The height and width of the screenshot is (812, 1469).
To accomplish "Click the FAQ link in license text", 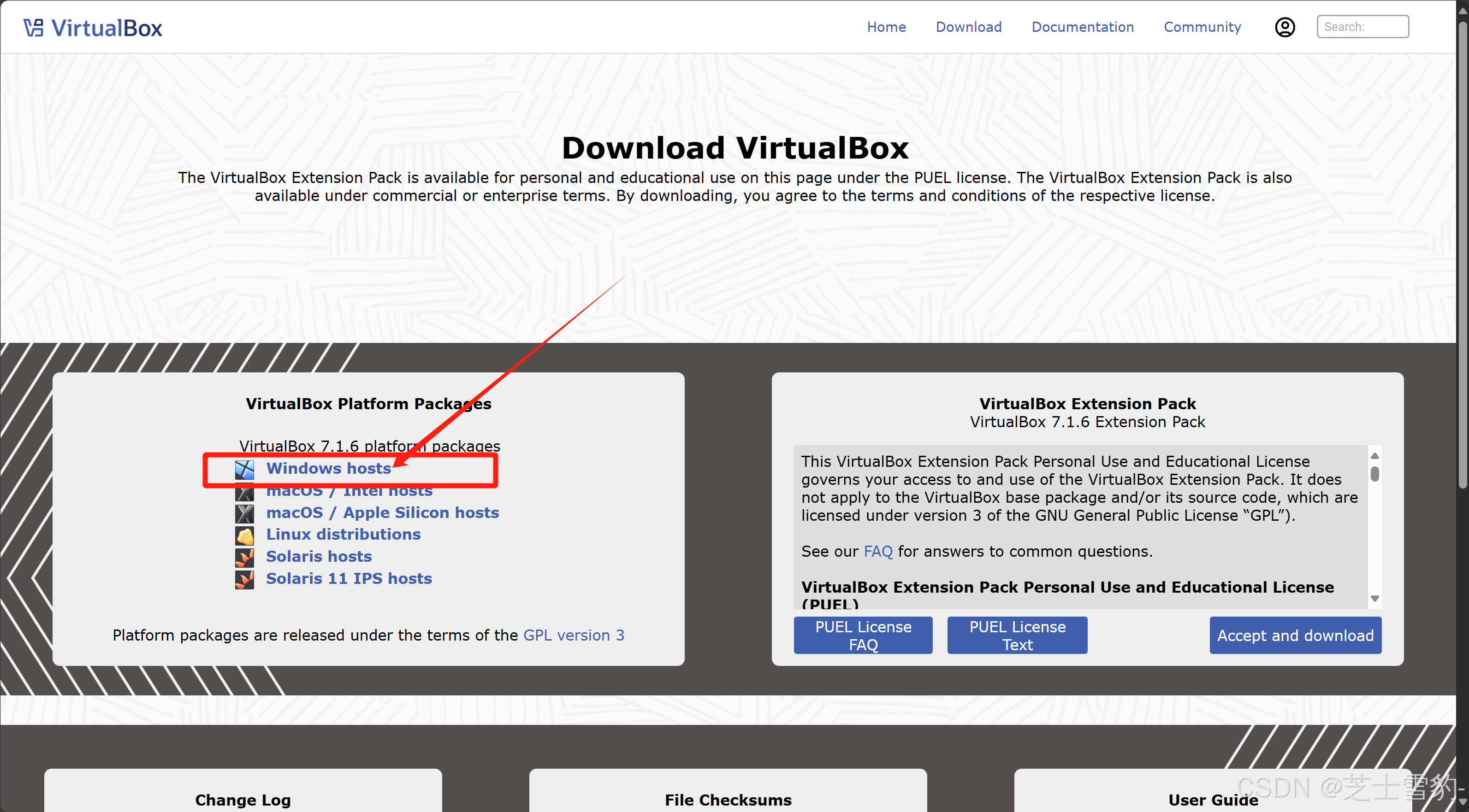I will click(877, 552).
